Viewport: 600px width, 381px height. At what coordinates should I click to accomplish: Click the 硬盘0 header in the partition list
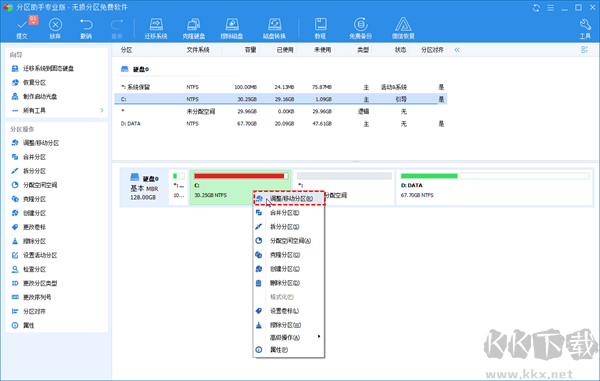[135, 69]
